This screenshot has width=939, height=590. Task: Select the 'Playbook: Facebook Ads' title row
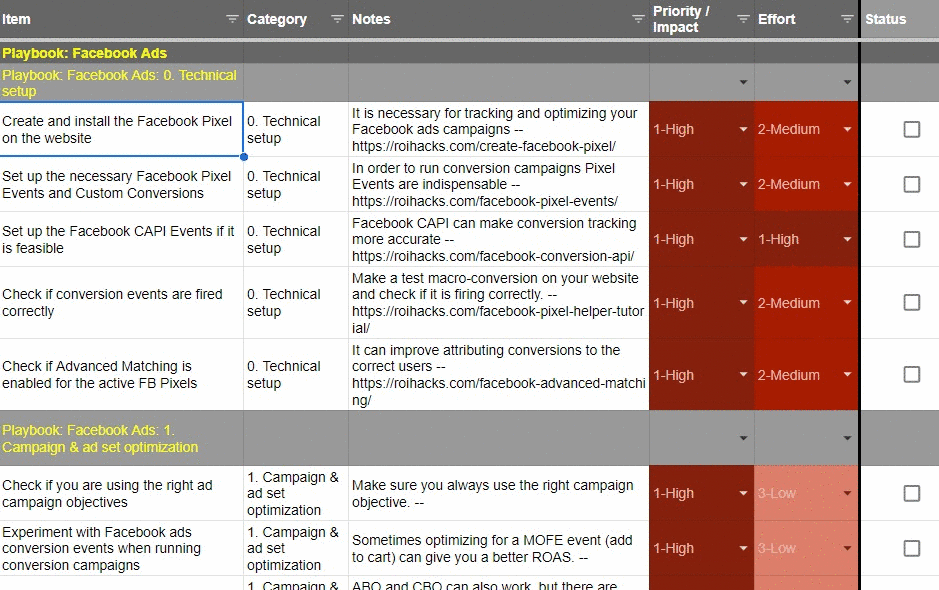(x=122, y=53)
